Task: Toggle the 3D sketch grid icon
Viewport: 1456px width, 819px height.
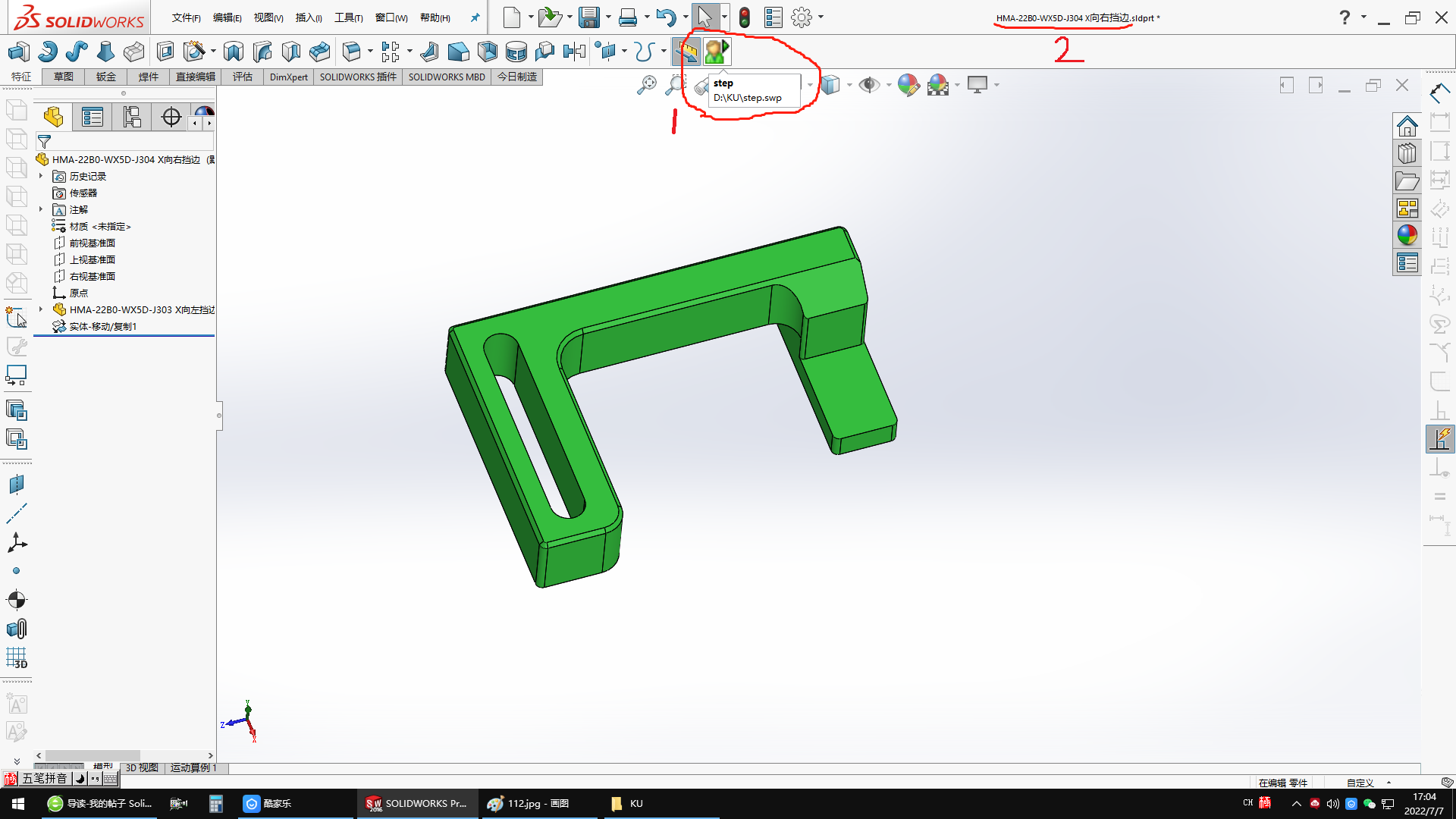Action: pos(17,657)
